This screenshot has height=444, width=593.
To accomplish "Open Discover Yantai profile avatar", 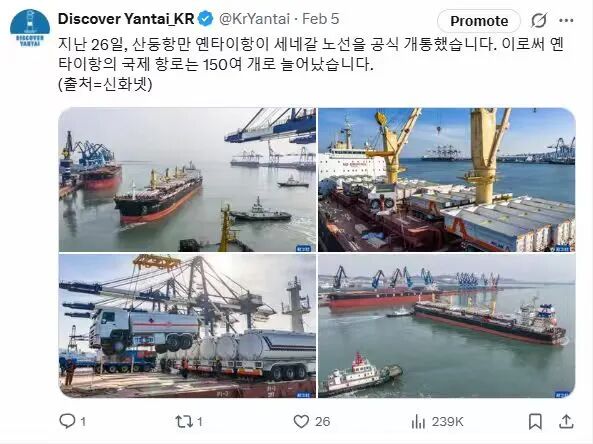I will (30, 28).
